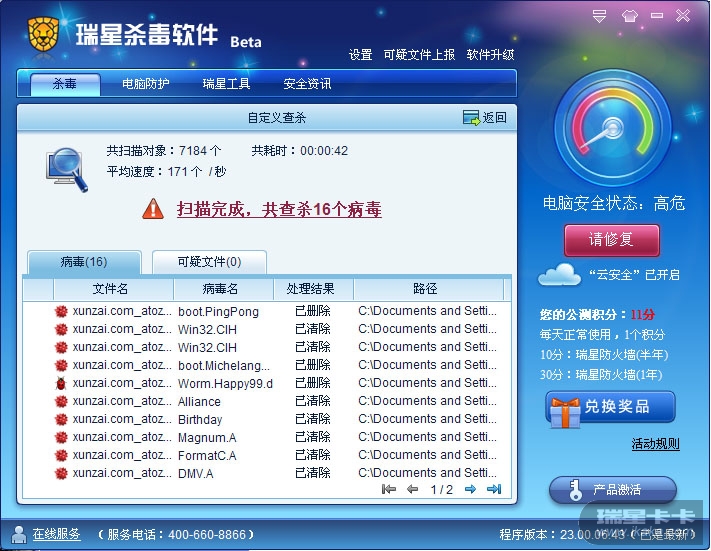Screen dimensions: 711x551
Task: Click 路径 column header
Action: point(429,289)
